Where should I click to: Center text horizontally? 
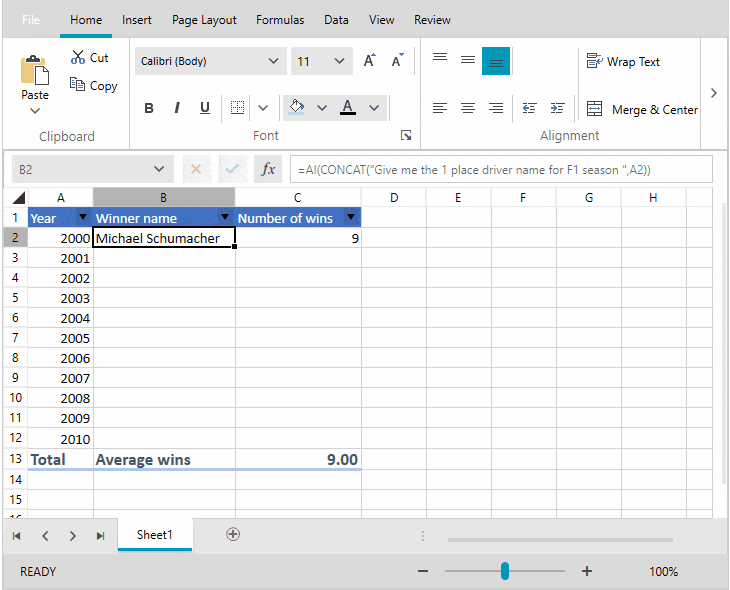pyautogui.click(x=468, y=109)
